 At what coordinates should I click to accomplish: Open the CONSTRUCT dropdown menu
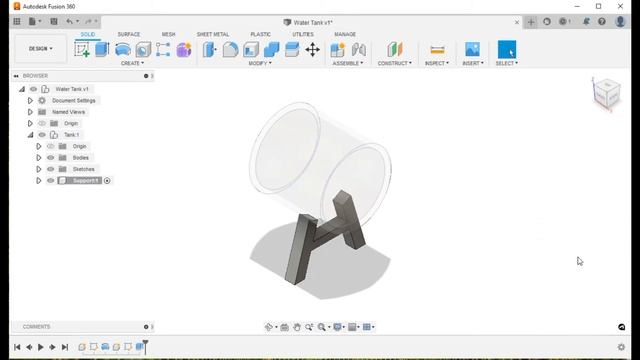(395, 63)
